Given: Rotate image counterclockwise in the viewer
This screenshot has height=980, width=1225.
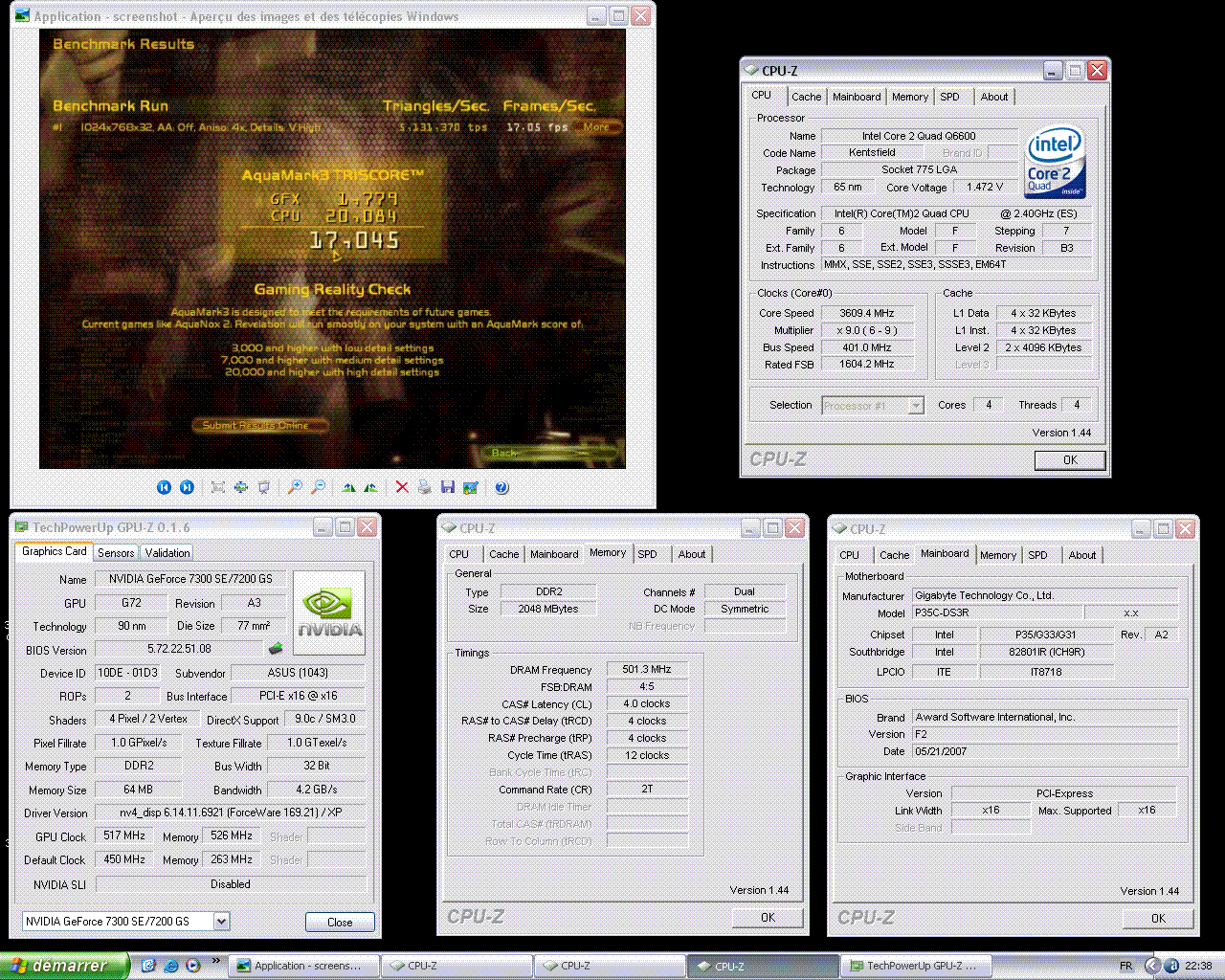Looking at the screenshot, I should click(x=370, y=487).
